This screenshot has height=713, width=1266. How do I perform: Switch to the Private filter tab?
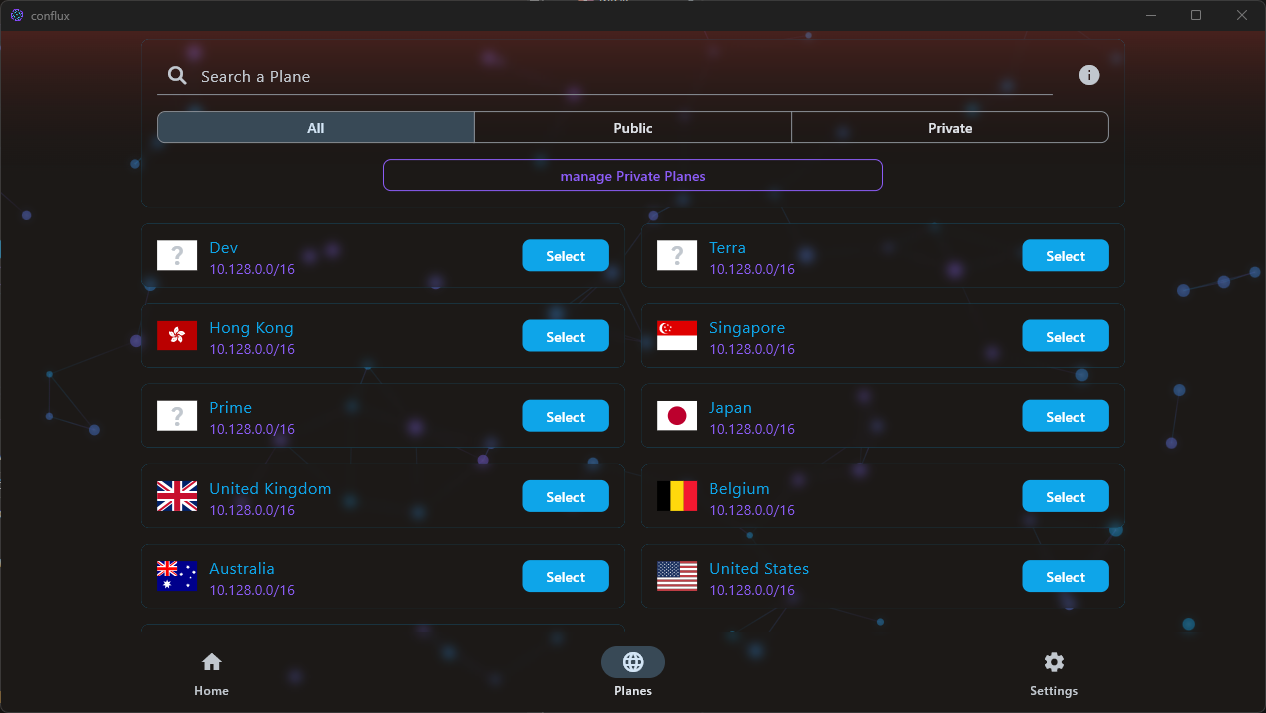click(949, 128)
